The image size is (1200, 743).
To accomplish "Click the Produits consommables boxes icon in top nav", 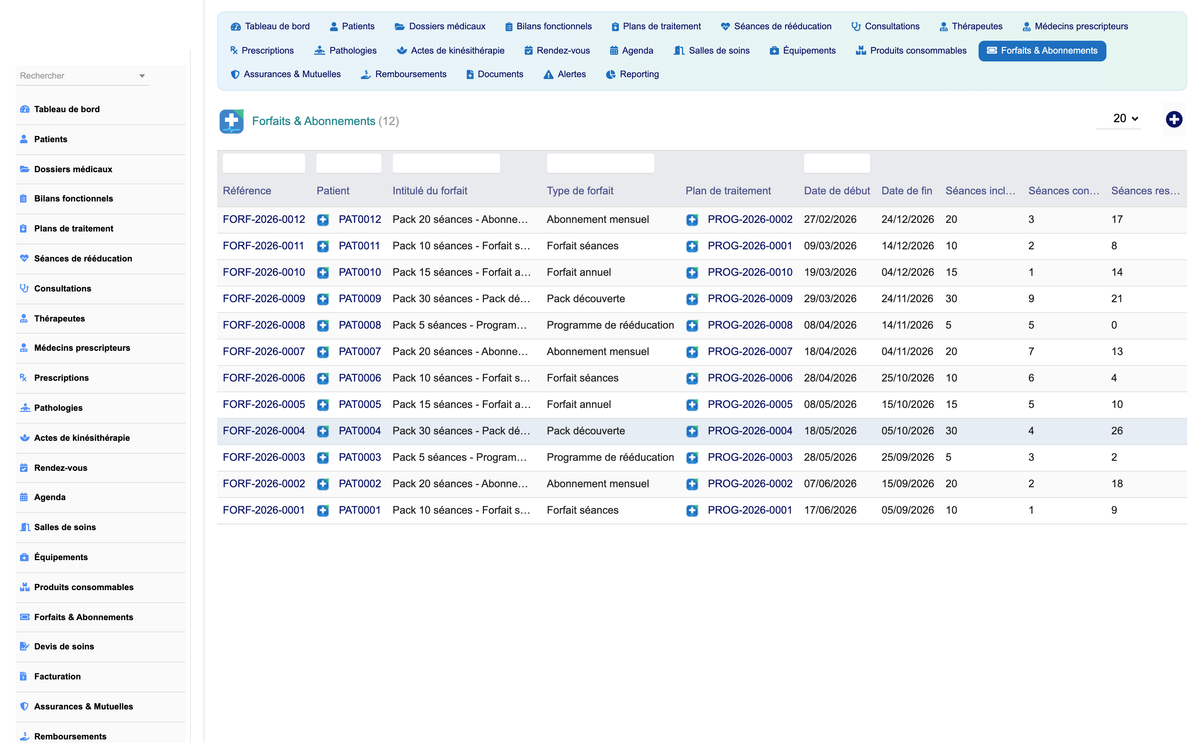I will tap(861, 50).
